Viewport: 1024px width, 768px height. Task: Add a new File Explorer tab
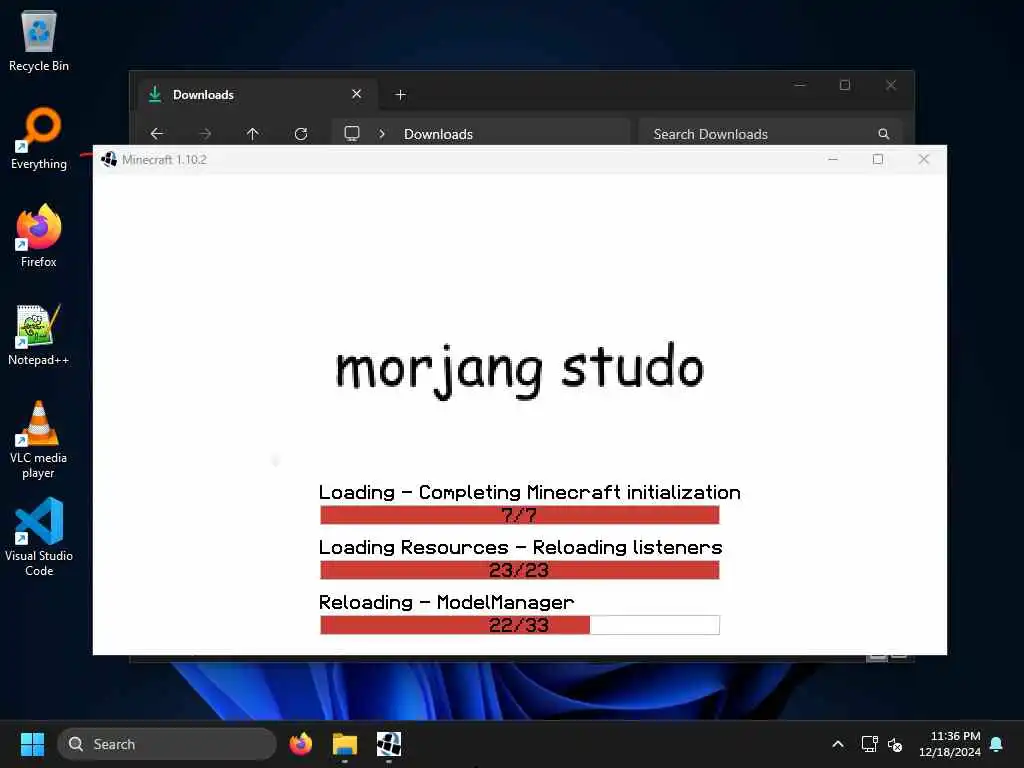coord(400,95)
